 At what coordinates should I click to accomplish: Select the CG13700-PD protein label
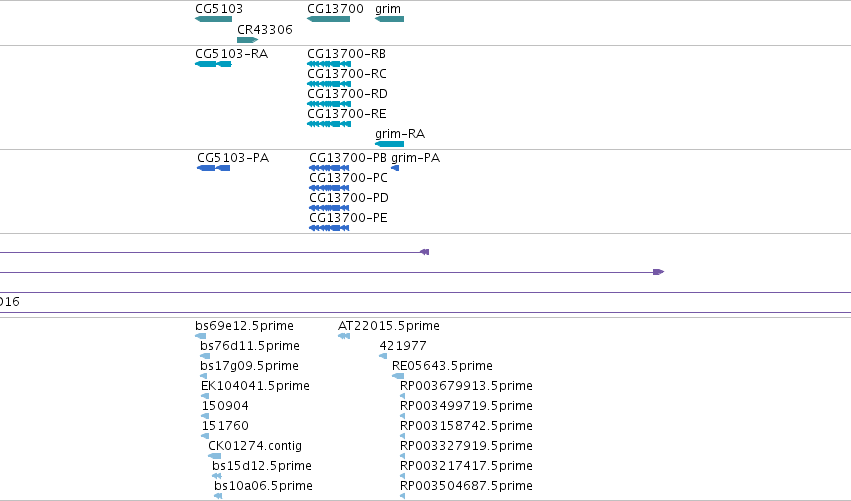[x=349, y=198]
